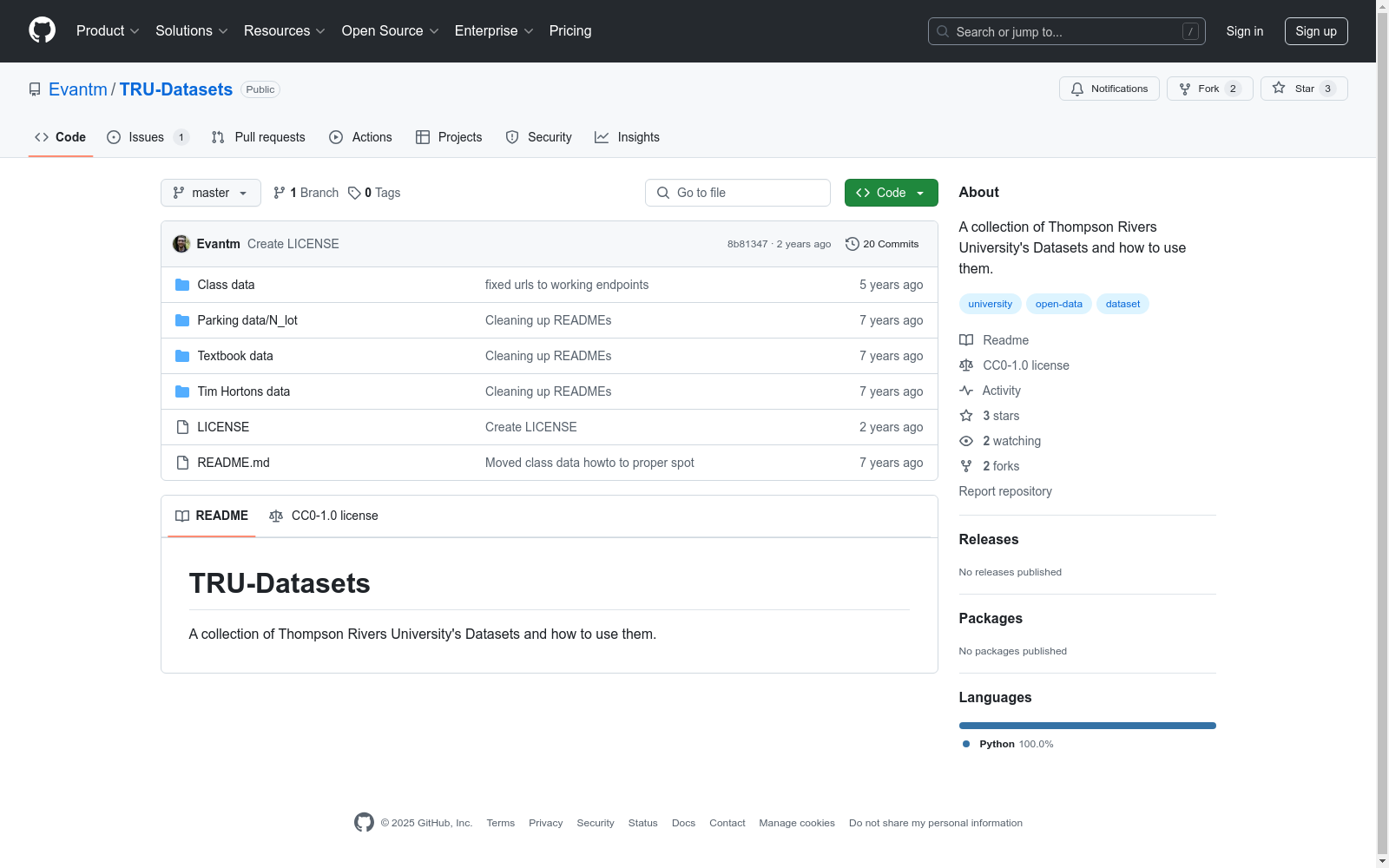The height and width of the screenshot is (868, 1389).
Task: Click the dataset topic tag
Action: pos(1123,304)
